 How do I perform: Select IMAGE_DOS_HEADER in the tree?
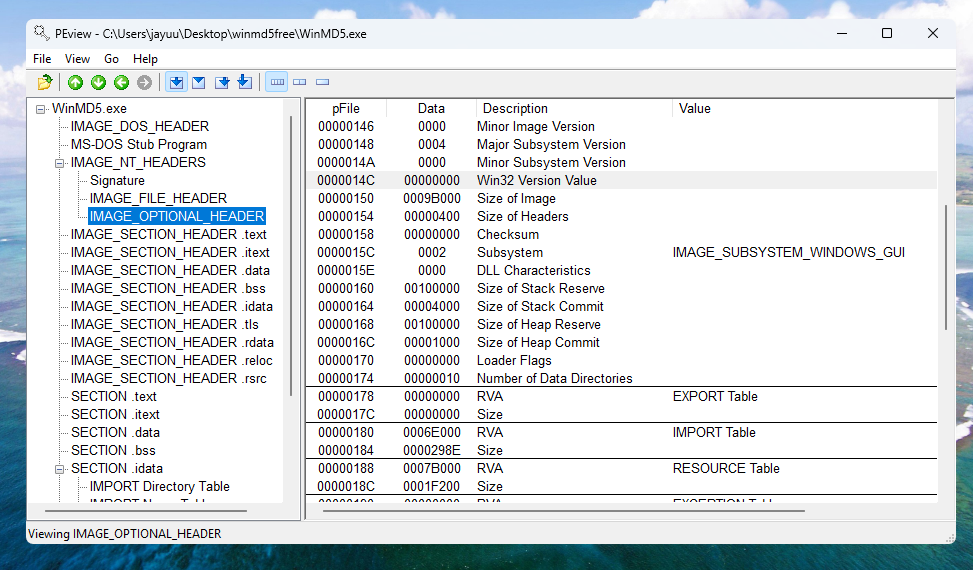click(x=140, y=127)
